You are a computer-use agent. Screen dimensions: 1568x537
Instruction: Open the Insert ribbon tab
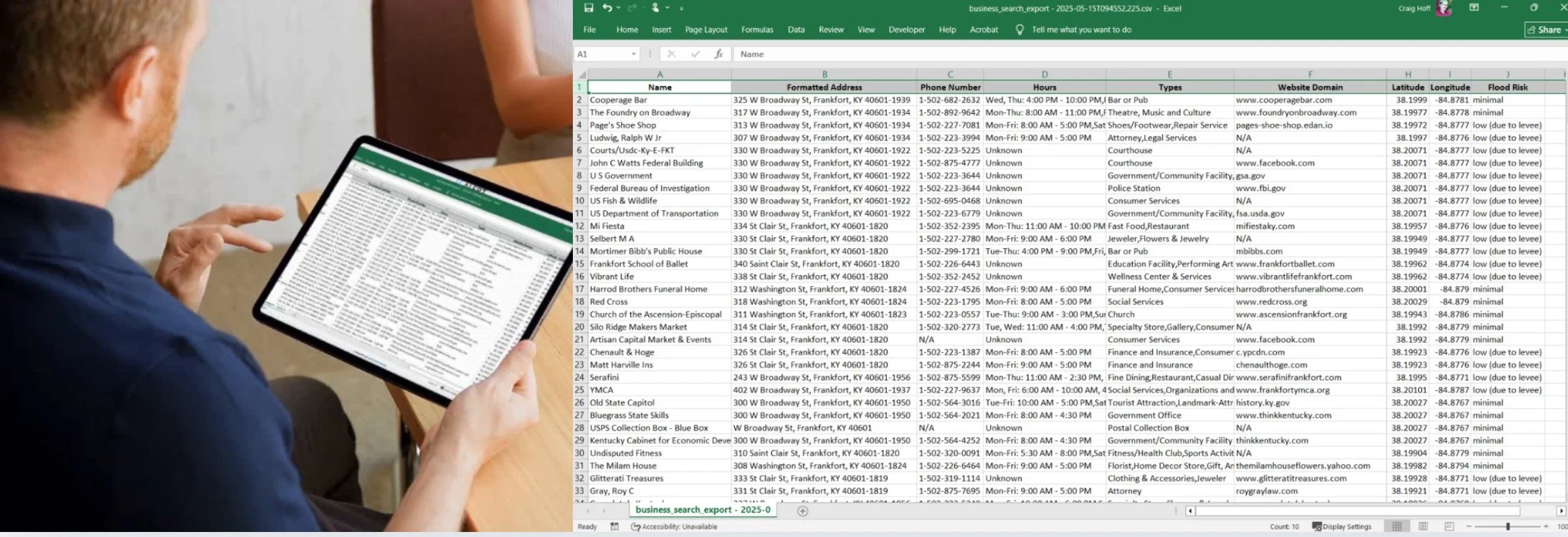click(661, 29)
